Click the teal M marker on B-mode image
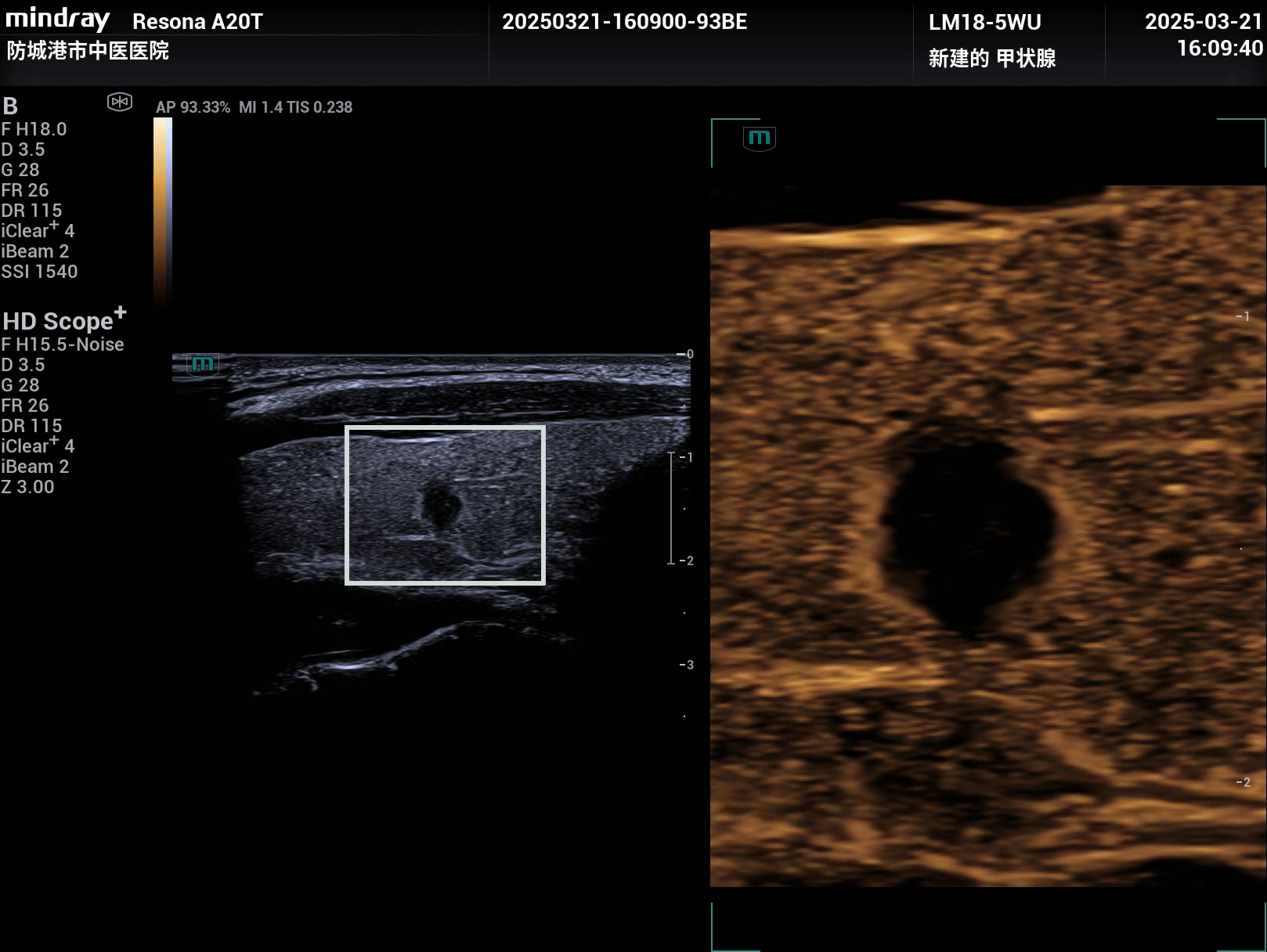This screenshot has width=1267, height=952. (202, 365)
